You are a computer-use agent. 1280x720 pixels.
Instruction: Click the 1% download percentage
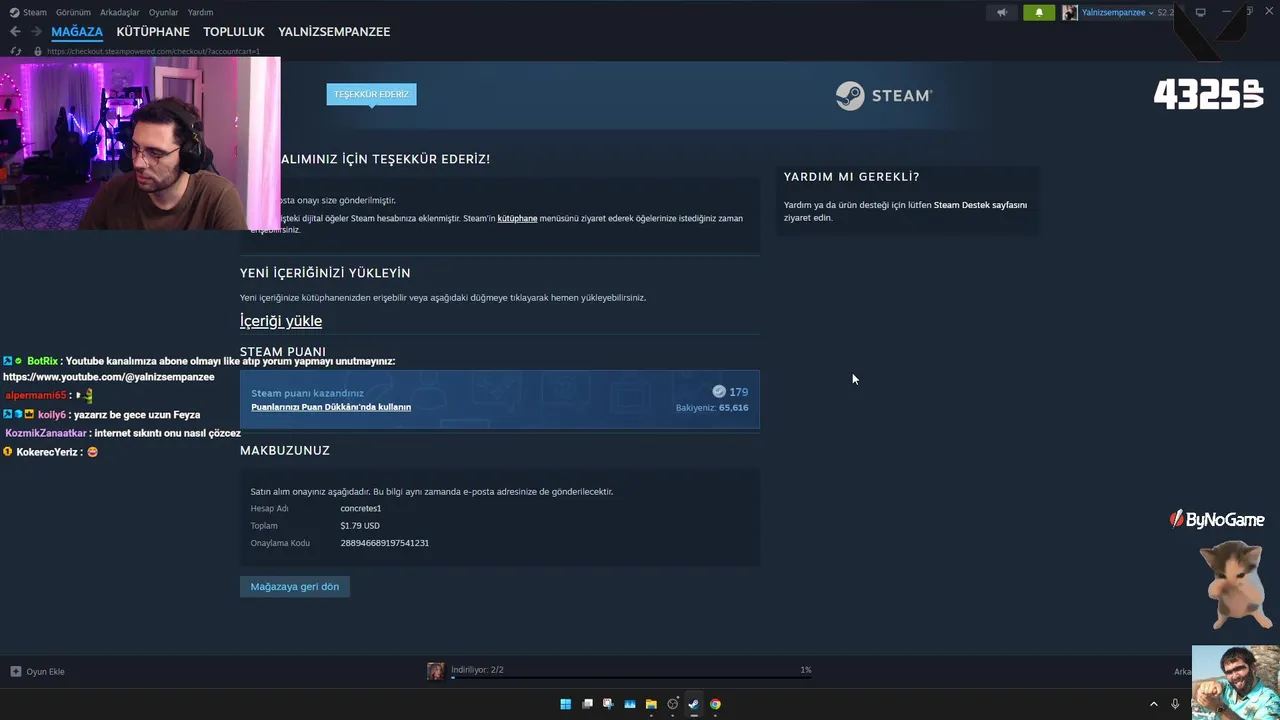pyautogui.click(x=806, y=670)
